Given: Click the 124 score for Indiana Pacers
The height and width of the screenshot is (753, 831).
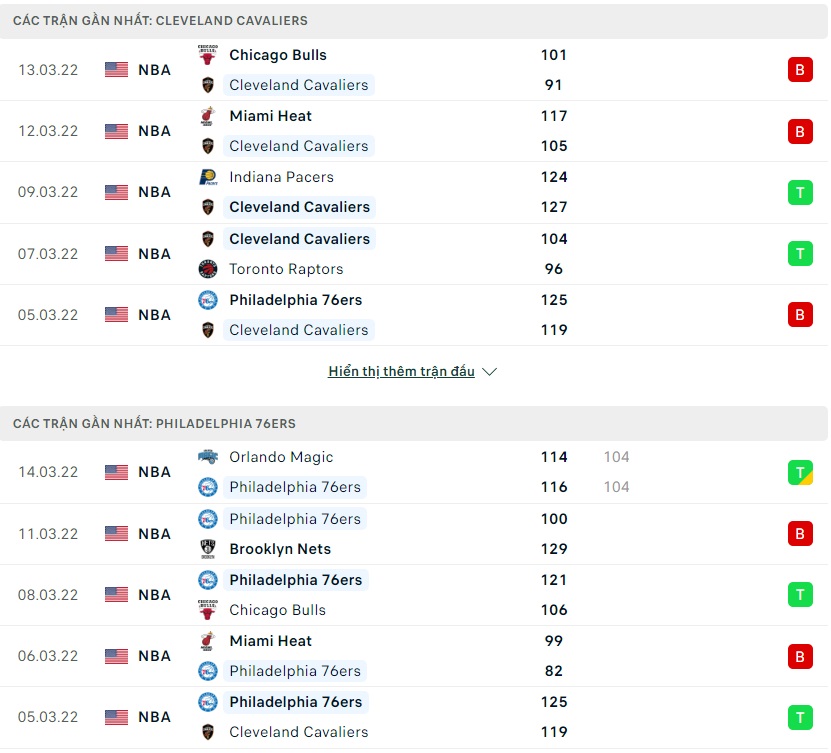Looking at the screenshot, I should click(553, 177).
